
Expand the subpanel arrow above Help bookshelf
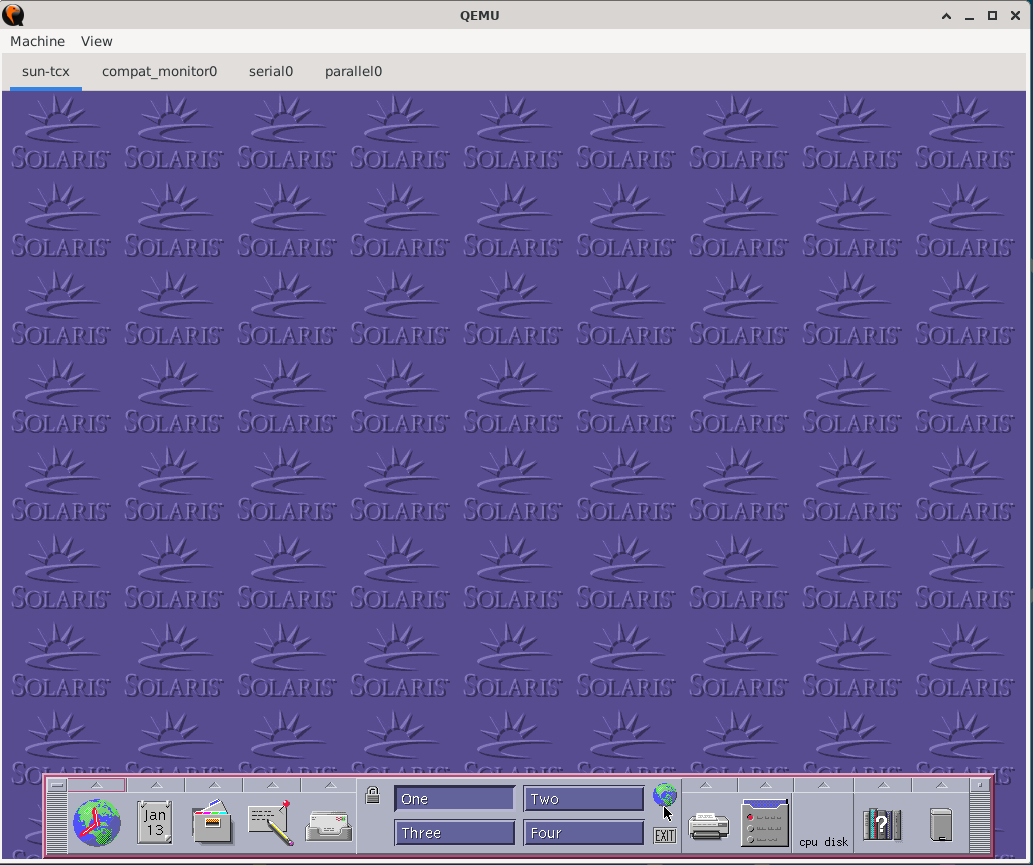tap(881, 786)
